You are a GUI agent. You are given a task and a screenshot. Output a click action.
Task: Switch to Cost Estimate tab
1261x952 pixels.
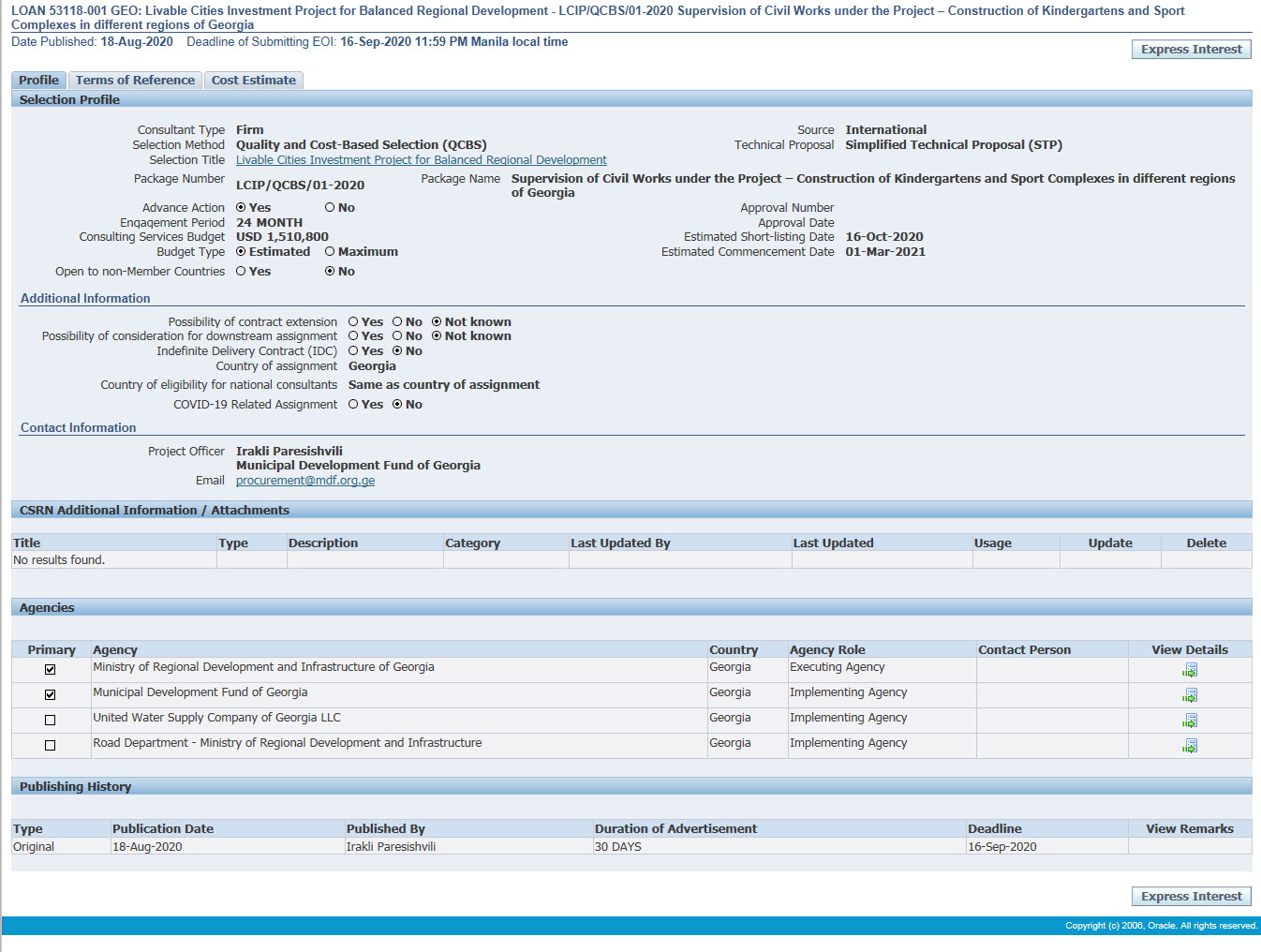pyautogui.click(x=253, y=81)
